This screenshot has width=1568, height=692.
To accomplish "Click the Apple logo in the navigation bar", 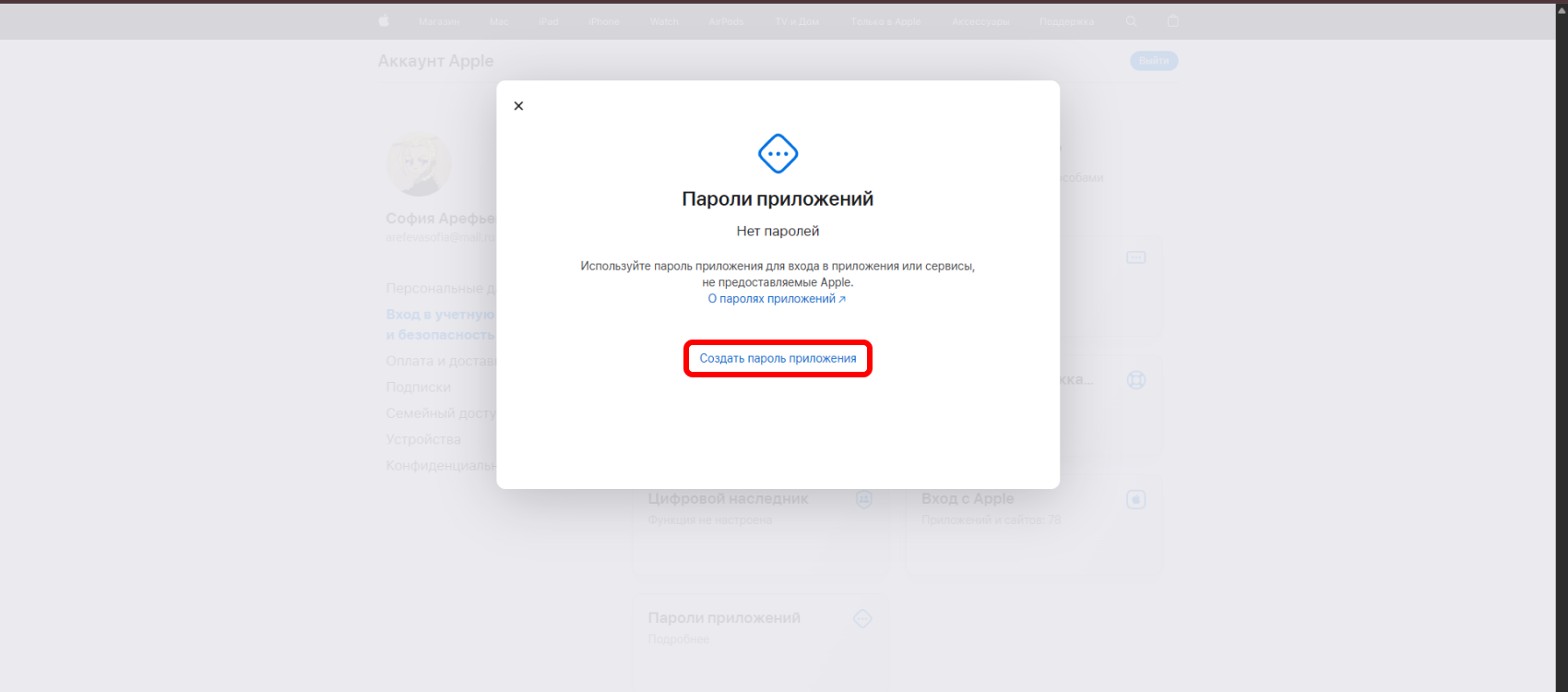I will pyautogui.click(x=384, y=21).
